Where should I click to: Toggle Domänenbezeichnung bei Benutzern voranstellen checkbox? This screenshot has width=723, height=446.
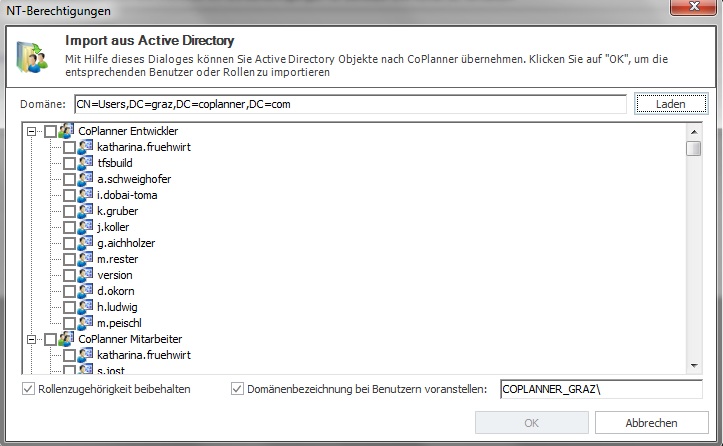[x=237, y=389]
